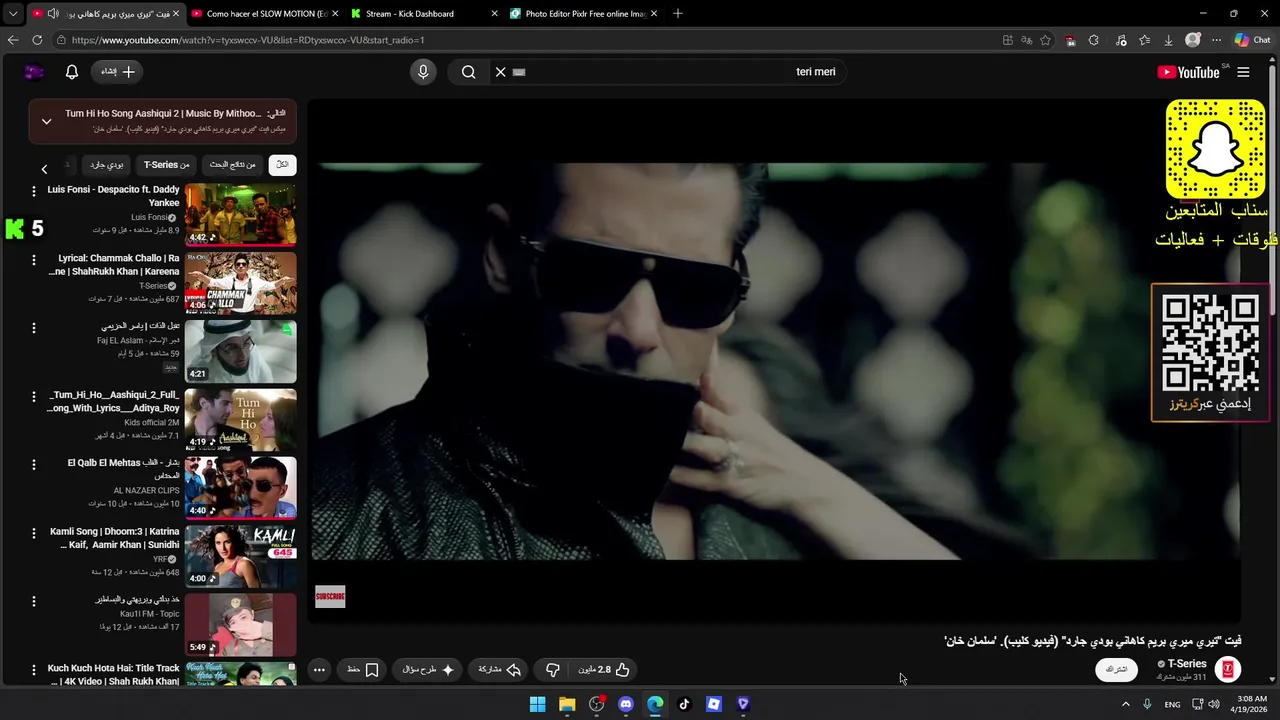This screenshot has width=1280, height=720.
Task: Clear search text with the X icon
Action: click(x=501, y=72)
